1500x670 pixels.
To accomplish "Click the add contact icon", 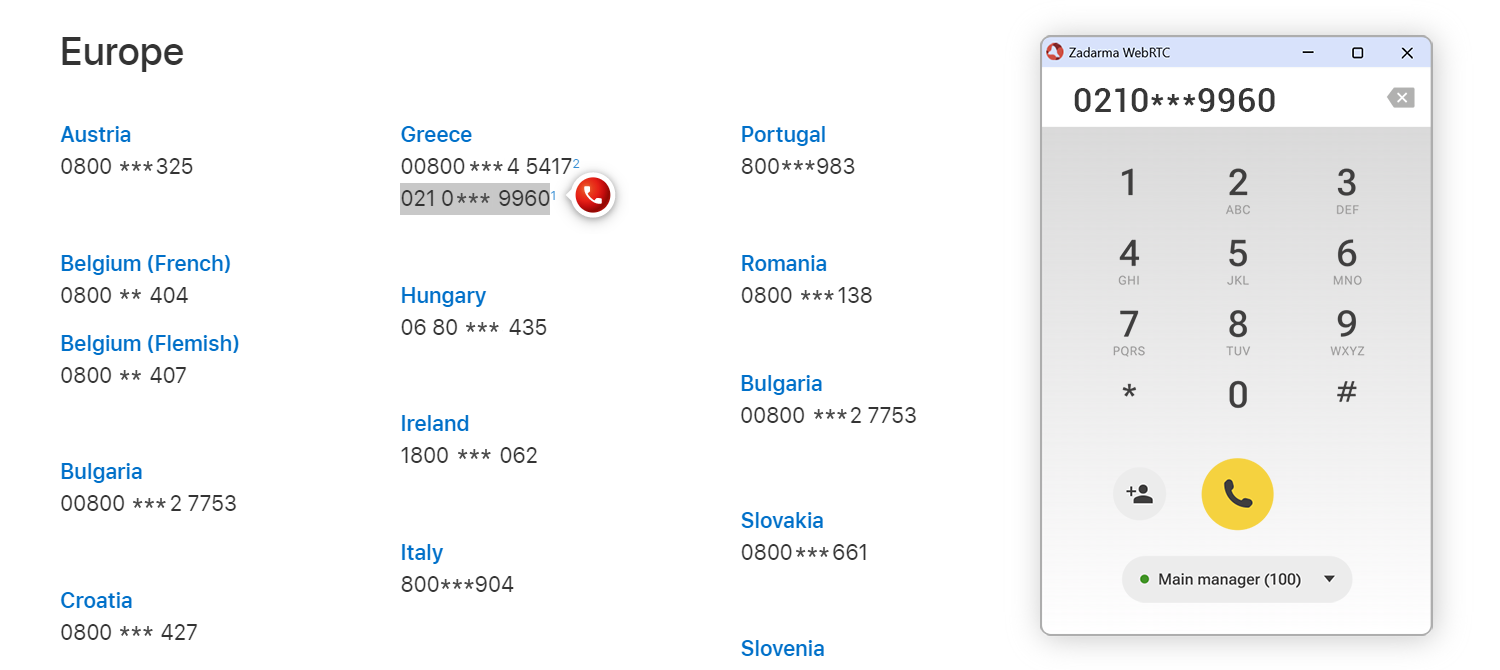I will click(x=1139, y=494).
